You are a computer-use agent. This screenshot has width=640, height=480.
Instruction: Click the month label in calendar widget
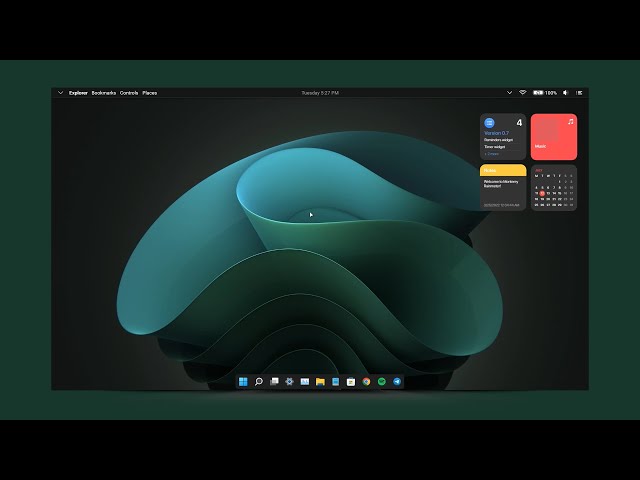[539, 170]
